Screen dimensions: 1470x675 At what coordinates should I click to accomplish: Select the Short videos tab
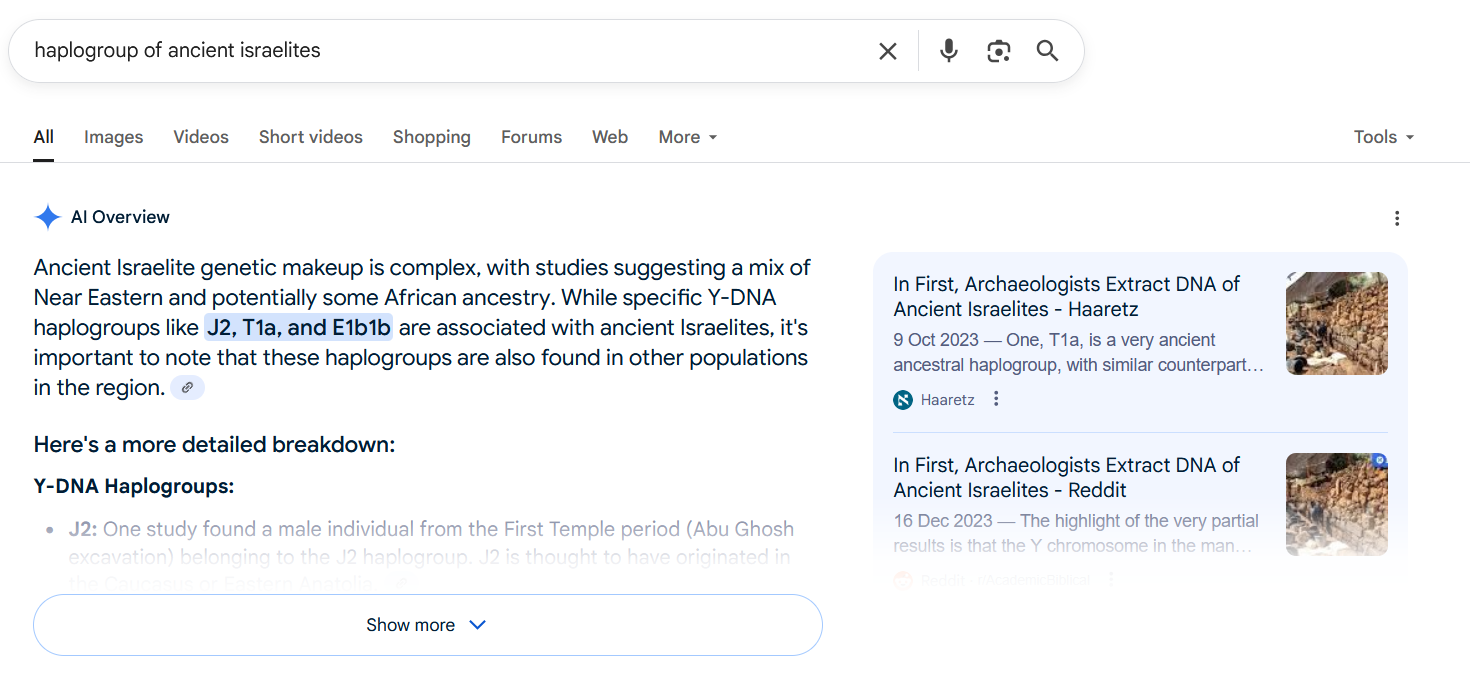point(311,137)
